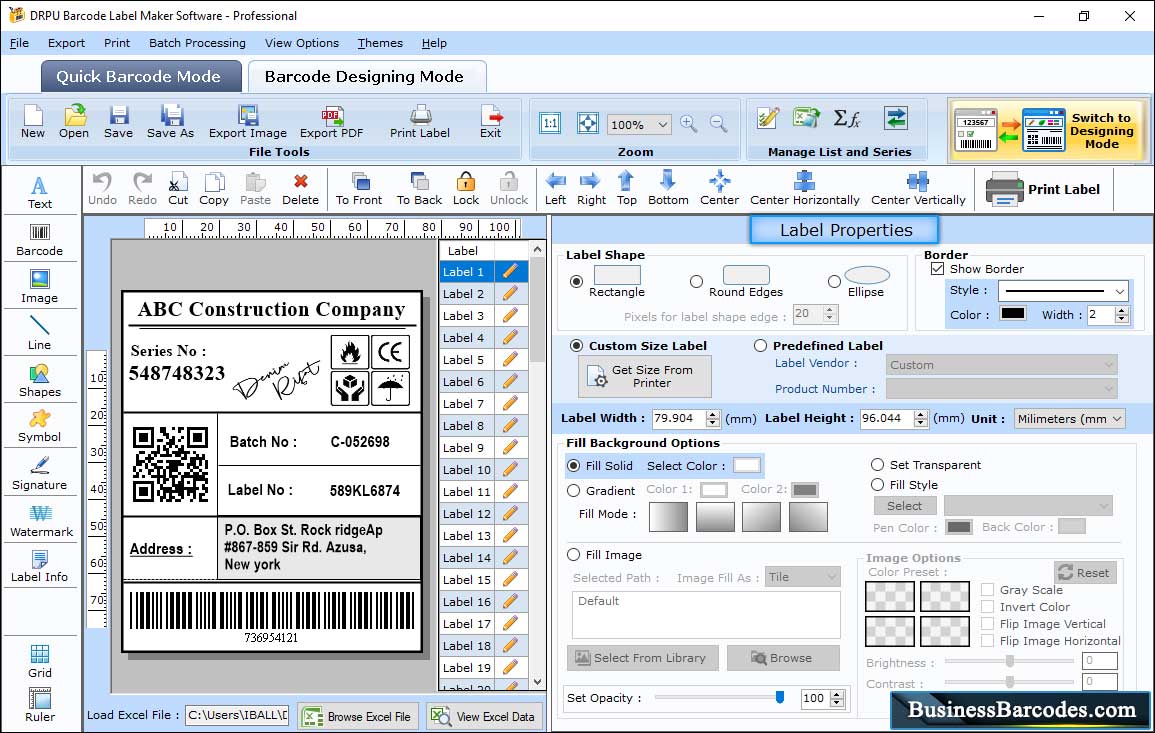Screen dimensions: 1155x733
Task: Click the Fill Solid Select Color swatch
Action: [746, 466]
